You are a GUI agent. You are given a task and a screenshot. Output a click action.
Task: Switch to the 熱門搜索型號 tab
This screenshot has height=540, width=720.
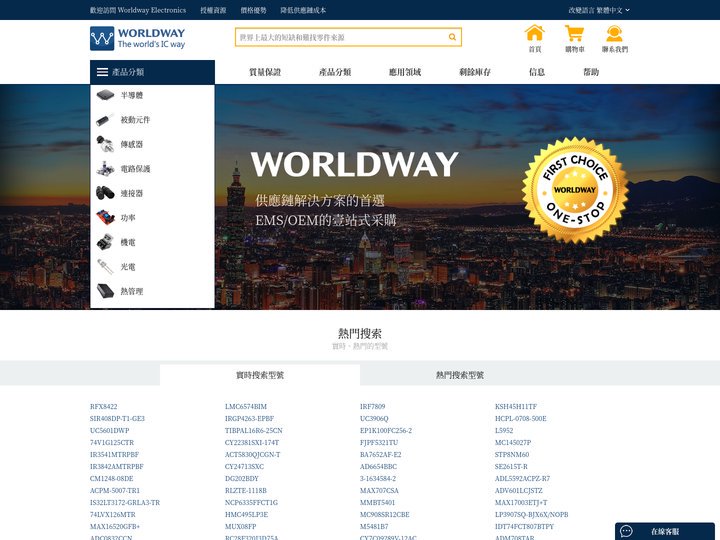pyautogui.click(x=460, y=375)
